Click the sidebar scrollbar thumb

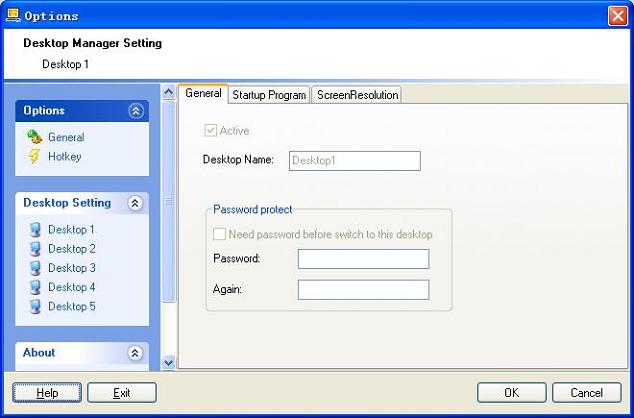pos(169,201)
